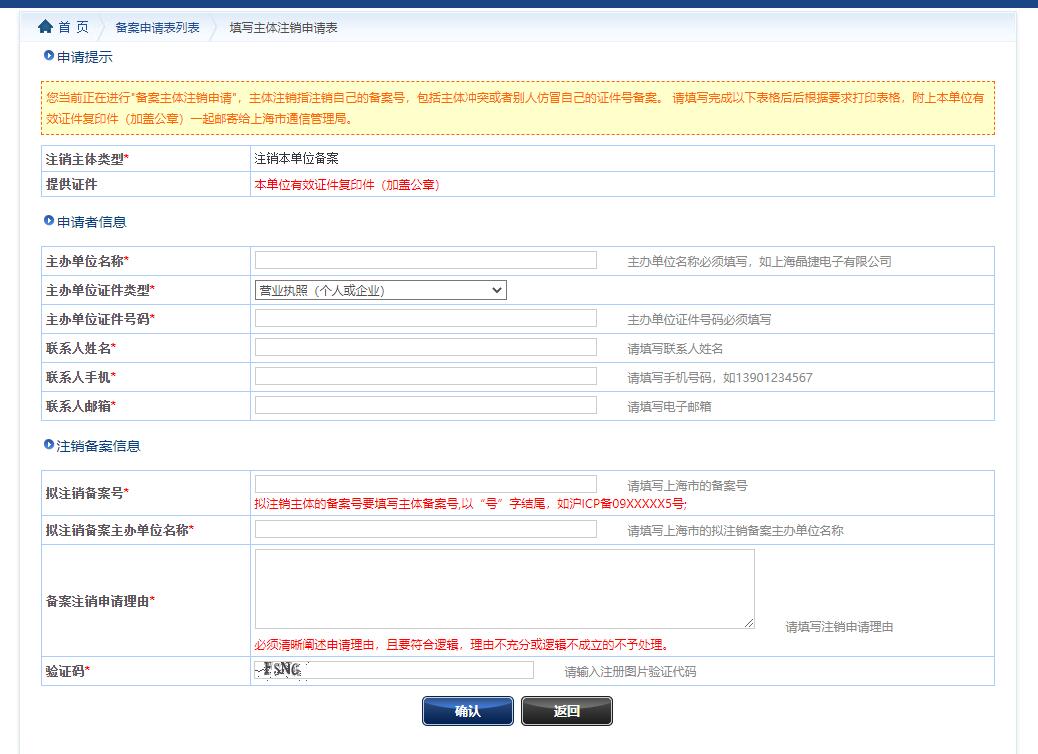
Task: Click the 拟注销备案主办单位名称 input field
Action: 425,529
